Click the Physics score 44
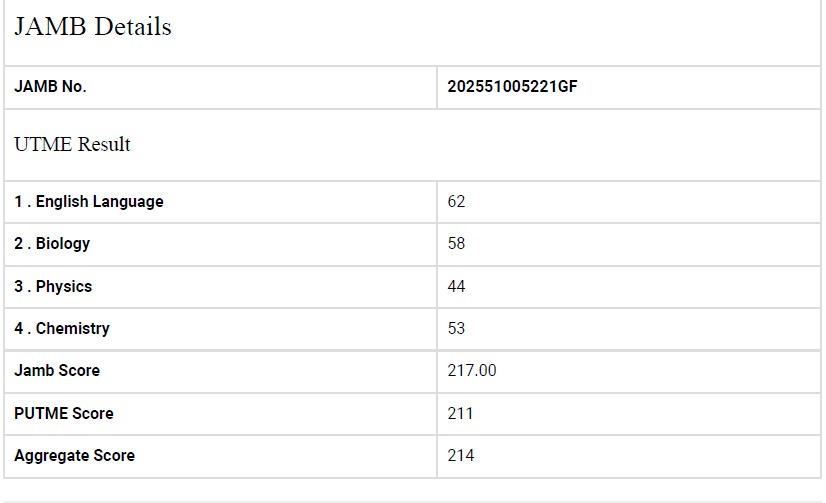Screen dimensions: 826x503 coord(457,287)
